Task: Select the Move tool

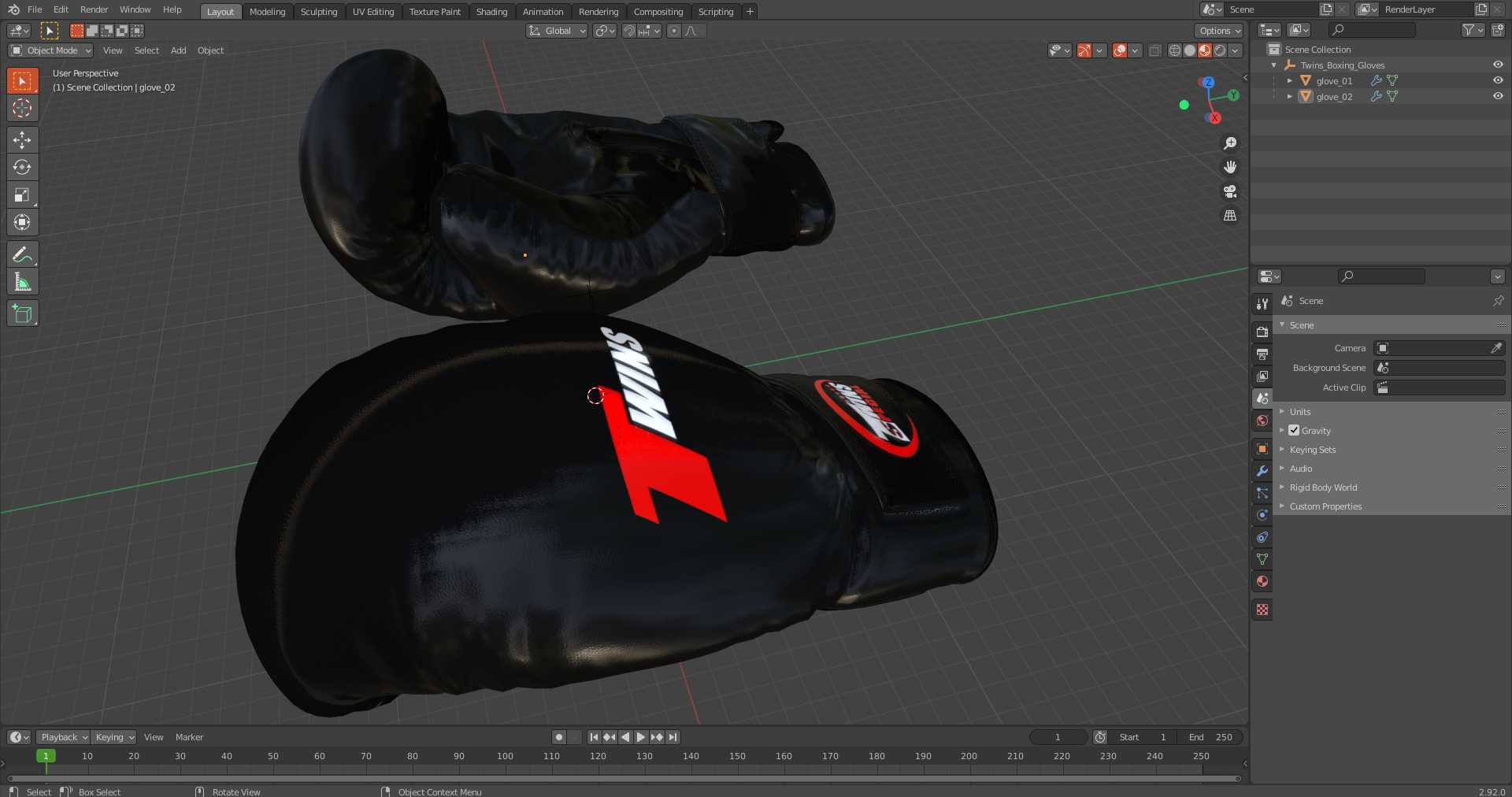Action: click(x=22, y=140)
